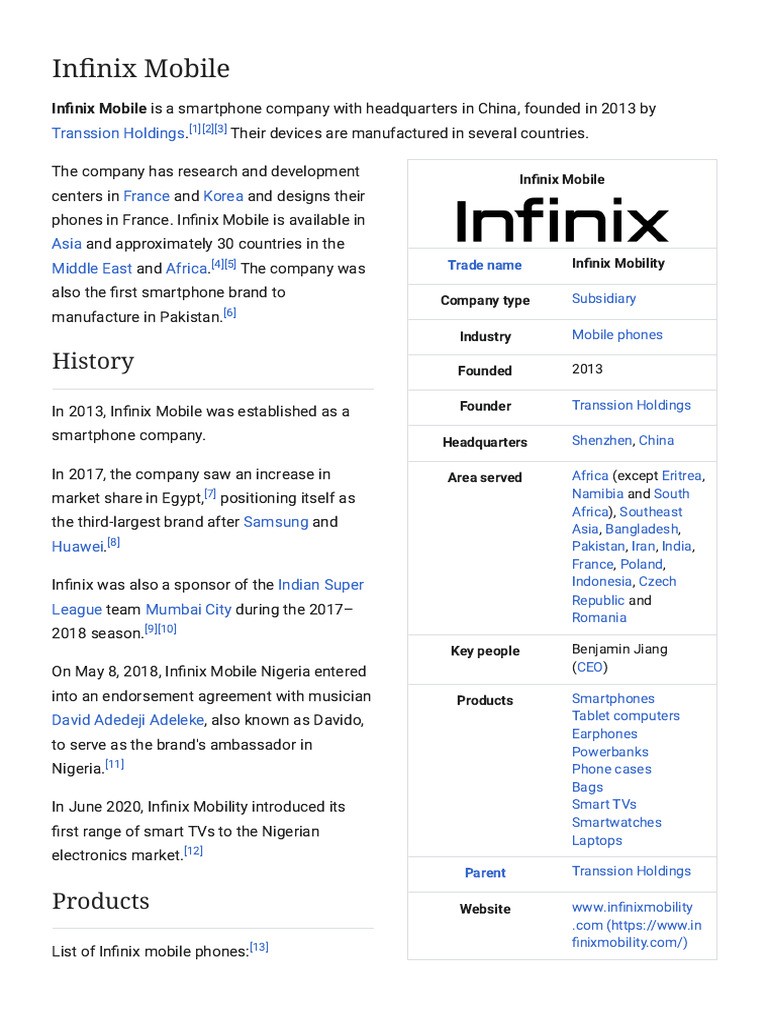Open the Mobile phones industry link
768x1024 pixels.
click(x=617, y=334)
